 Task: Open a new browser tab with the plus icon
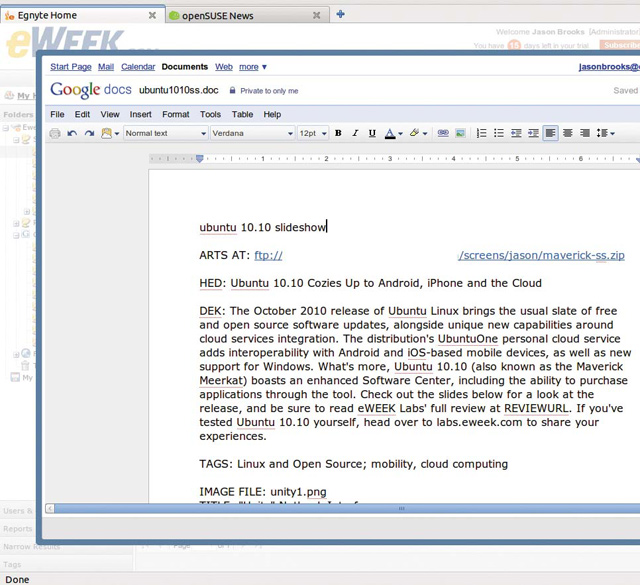pyautogui.click(x=340, y=14)
